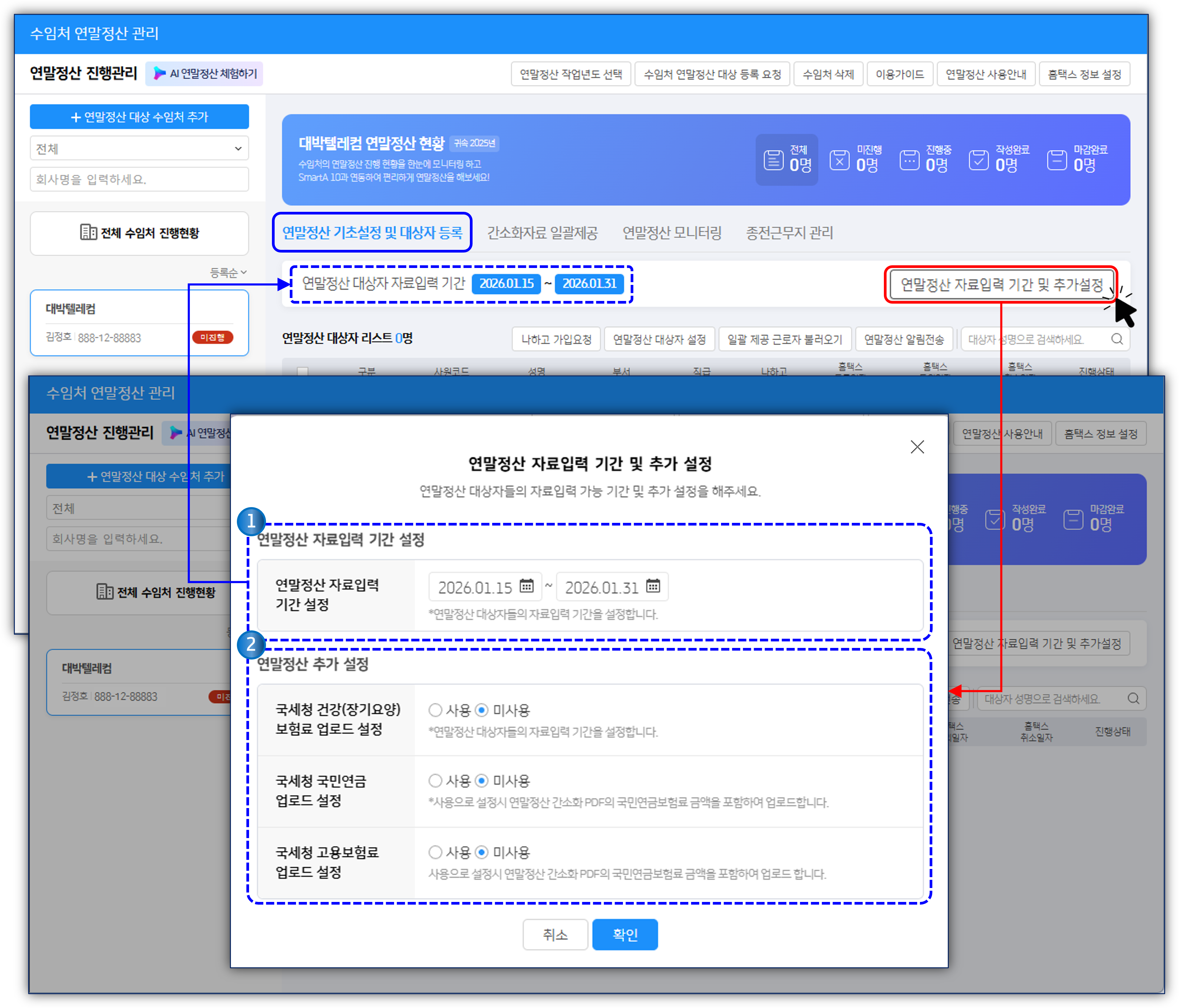Click the 마감완료 0명 icon in the upper window
This screenshot has height=1008, width=1179.
pyautogui.click(x=1057, y=160)
